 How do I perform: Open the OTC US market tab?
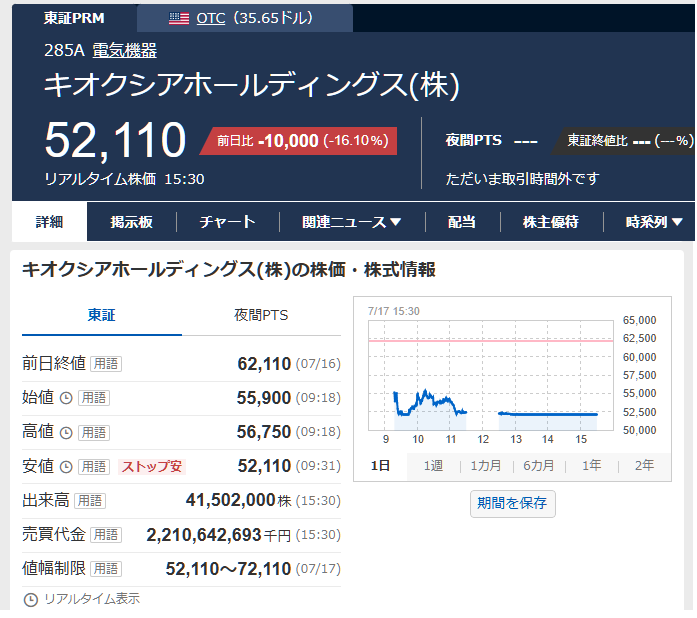[245, 18]
